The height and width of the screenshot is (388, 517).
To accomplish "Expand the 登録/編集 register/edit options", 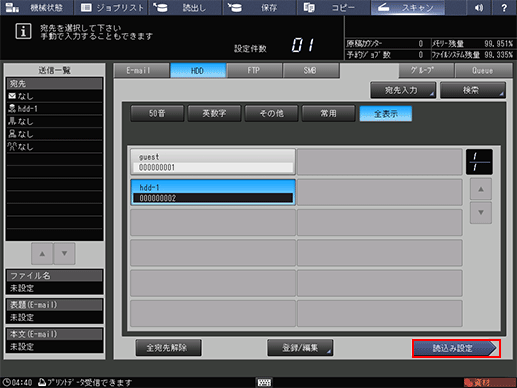I will click(x=300, y=348).
